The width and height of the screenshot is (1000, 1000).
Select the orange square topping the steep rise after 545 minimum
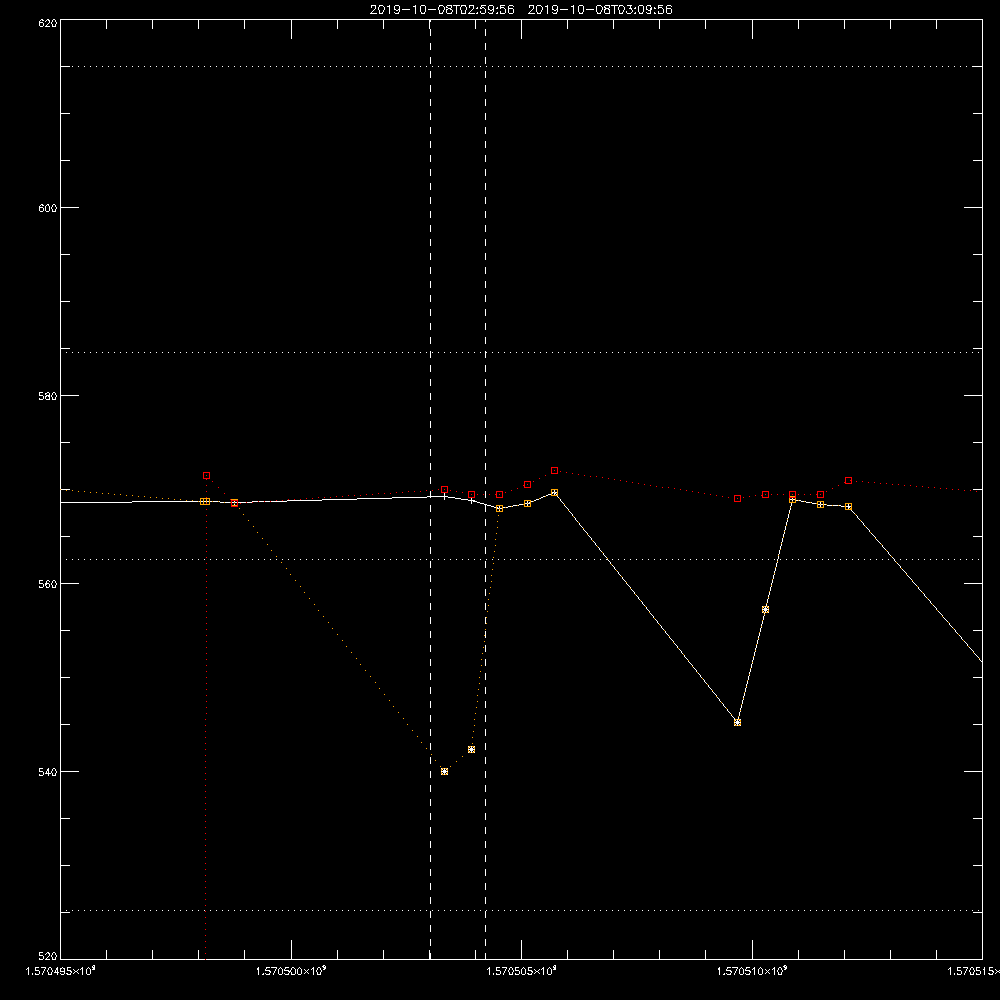(793, 500)
